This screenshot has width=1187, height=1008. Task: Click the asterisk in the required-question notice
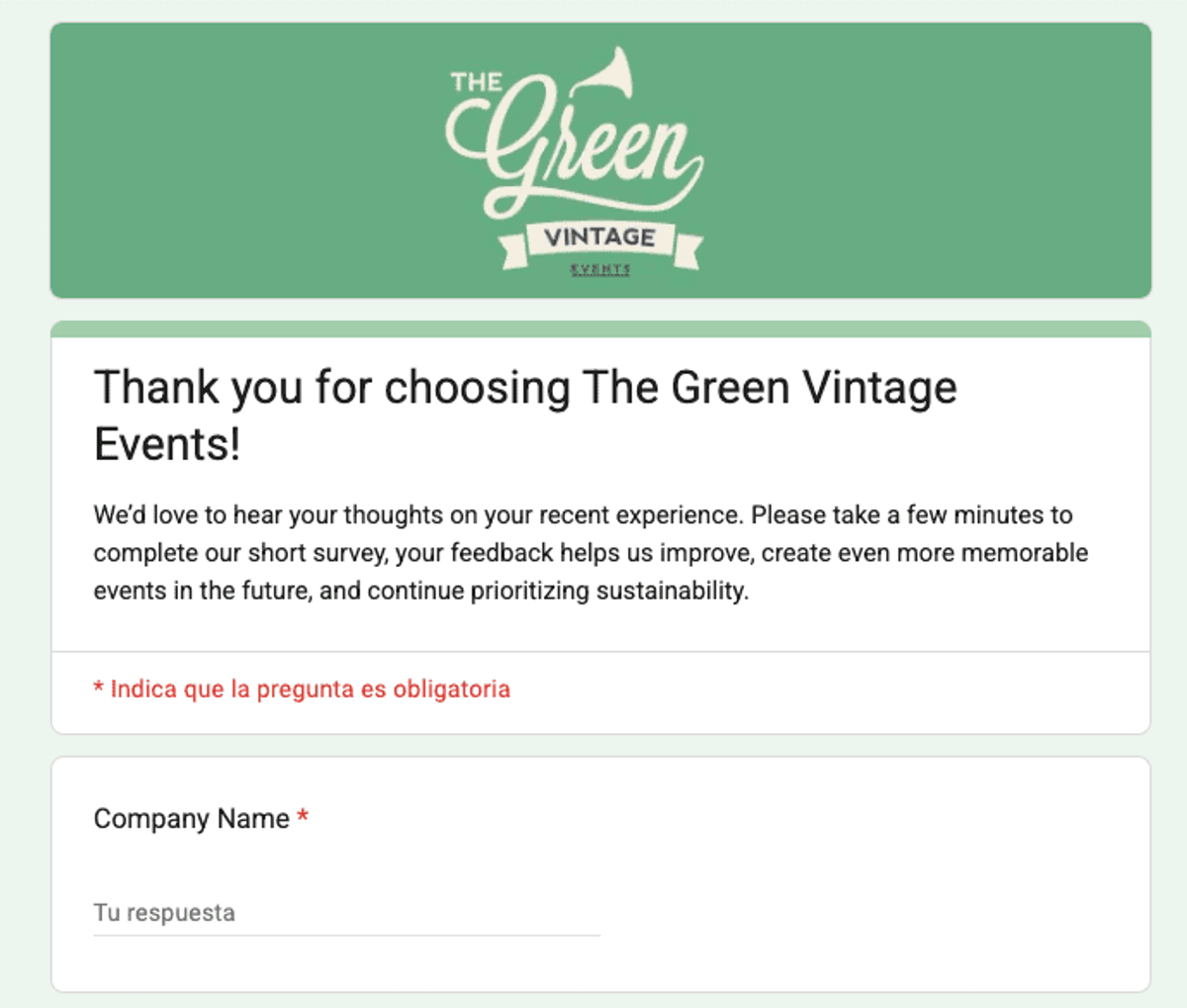pyautogui.click(x=98, y=688)
